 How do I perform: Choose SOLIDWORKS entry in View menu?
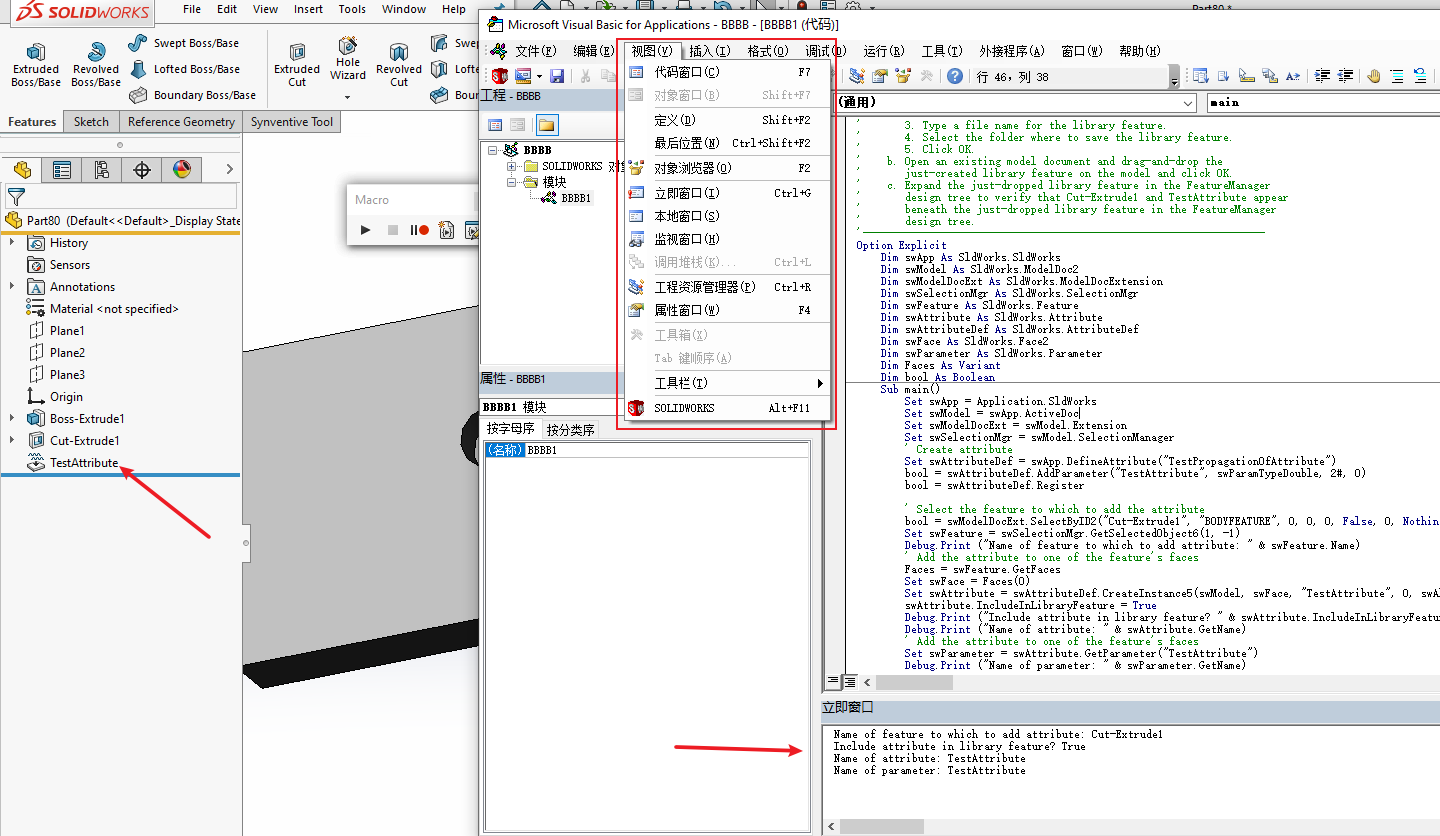727,408
